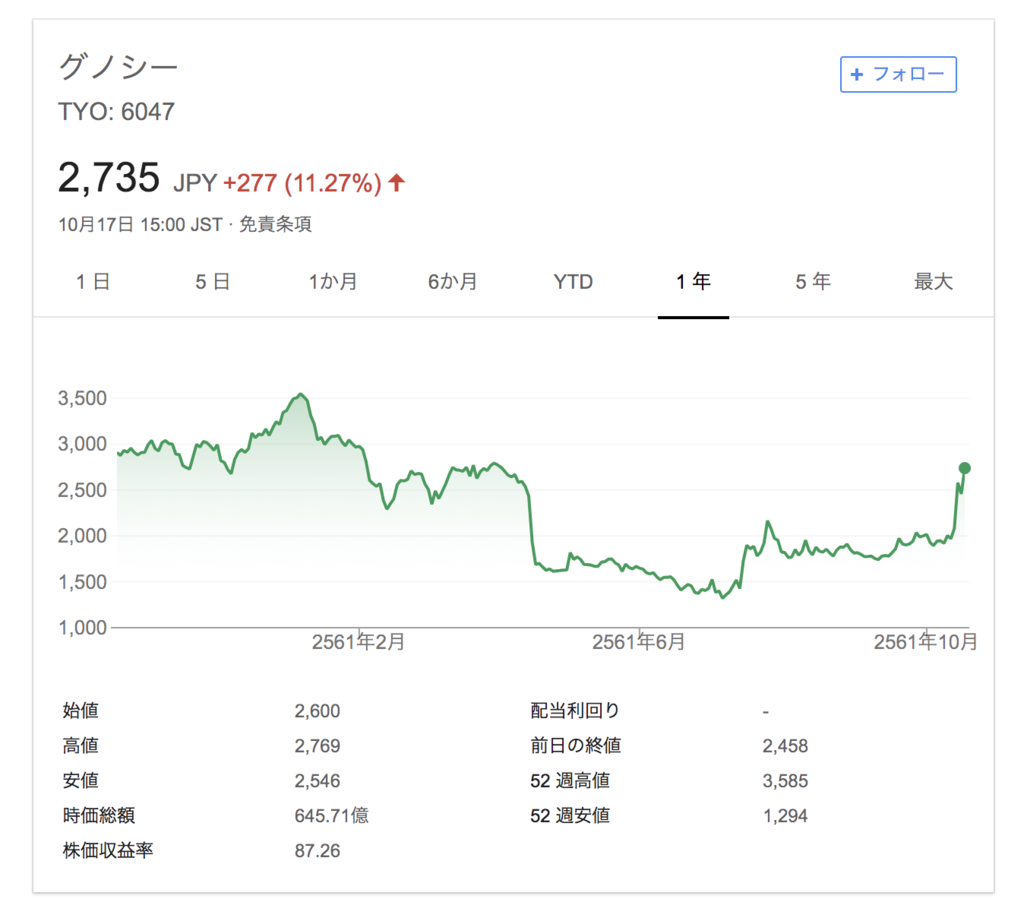Click the 株価収益率 label
Screen dimensions: 1024x918
[108, 851]
